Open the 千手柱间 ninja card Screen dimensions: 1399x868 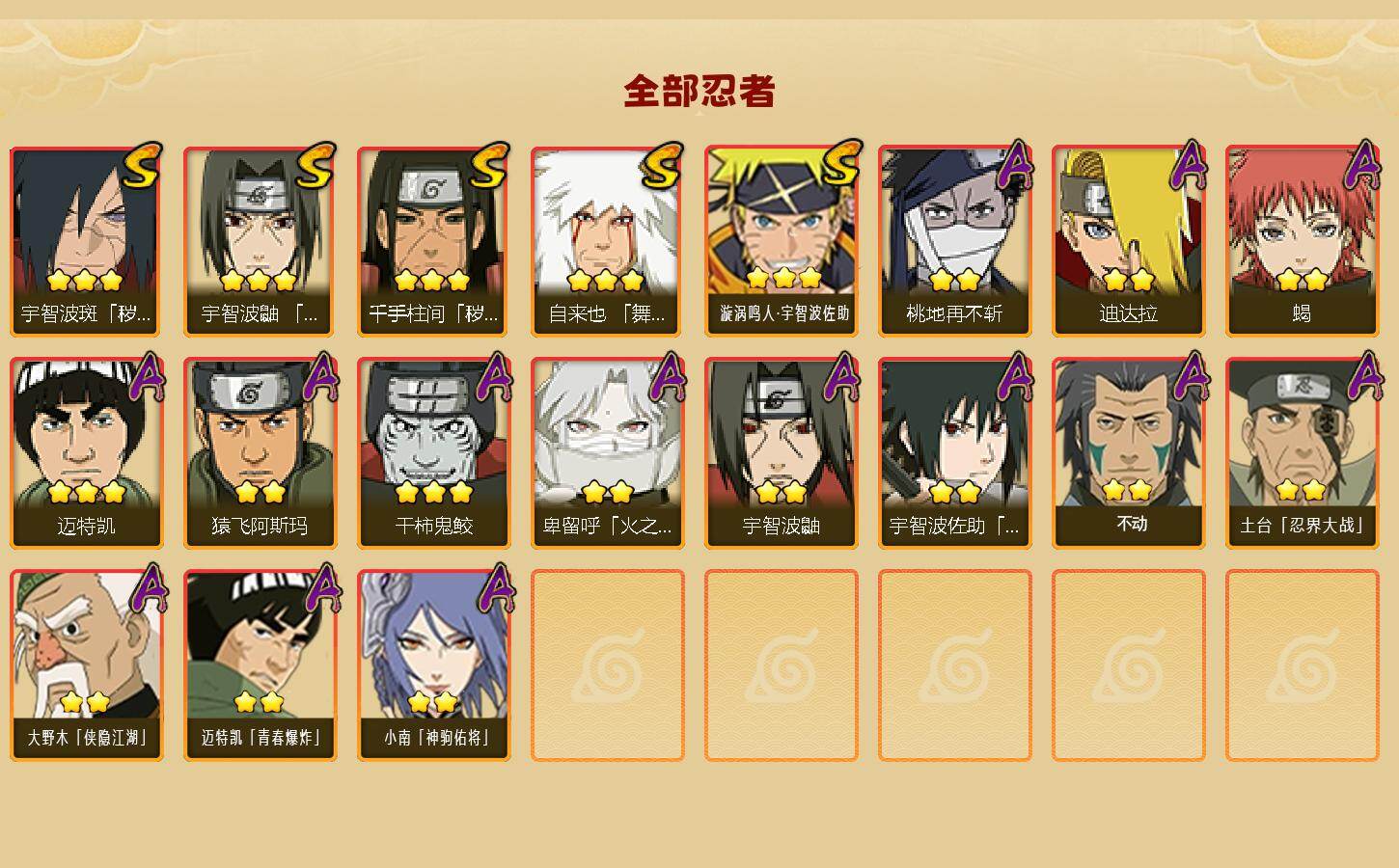pyautogui.click(x=433, y=241)
